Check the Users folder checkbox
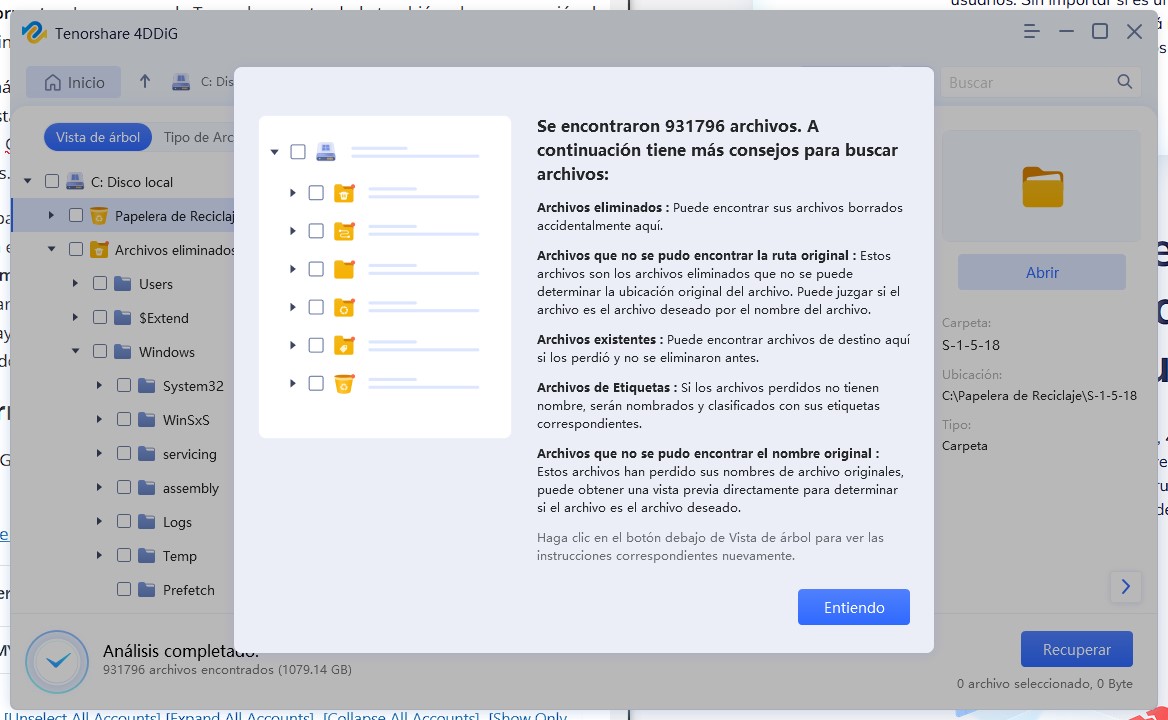This screenshot has width=1168, height=720. 100,284
